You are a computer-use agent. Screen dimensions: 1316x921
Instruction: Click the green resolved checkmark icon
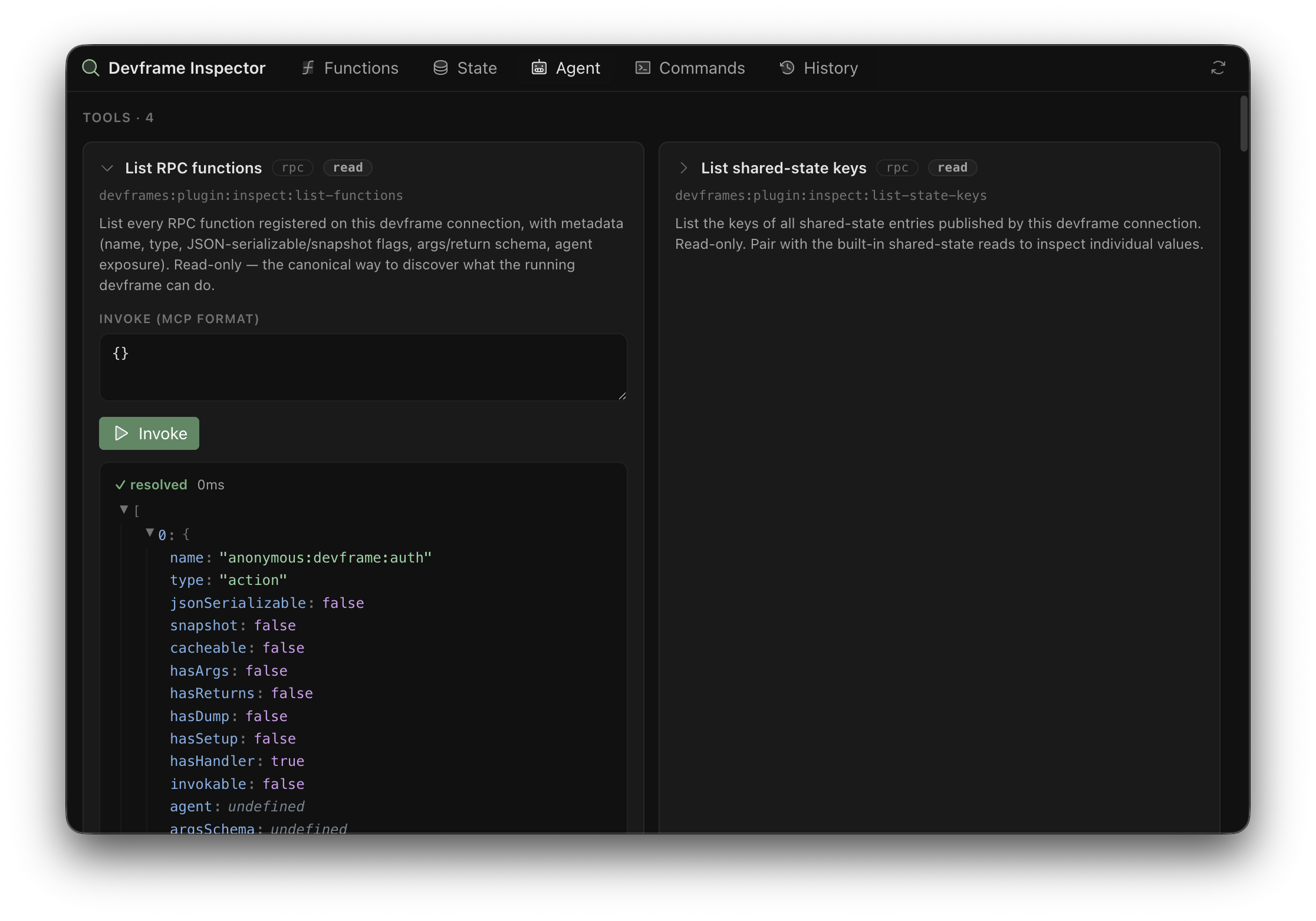point(120,485)
